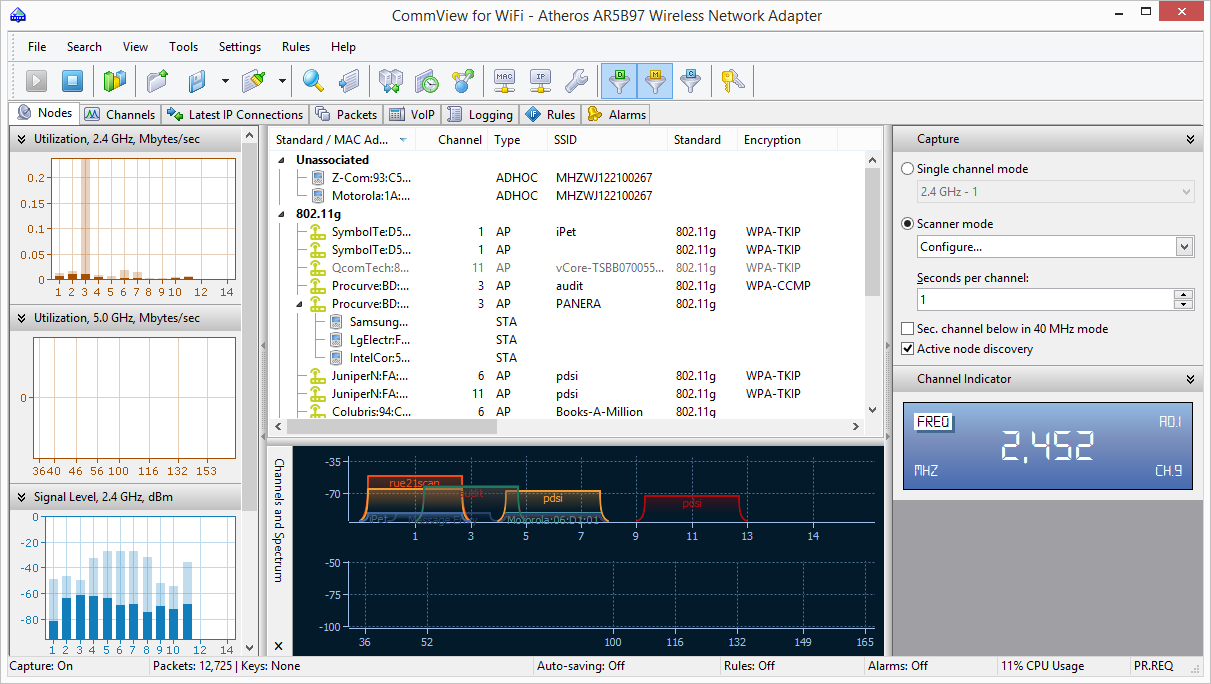The height and width of the screenshot is (684, 1211).
Task: Toggle the data packets filter funnel
Action: [620, 81]
